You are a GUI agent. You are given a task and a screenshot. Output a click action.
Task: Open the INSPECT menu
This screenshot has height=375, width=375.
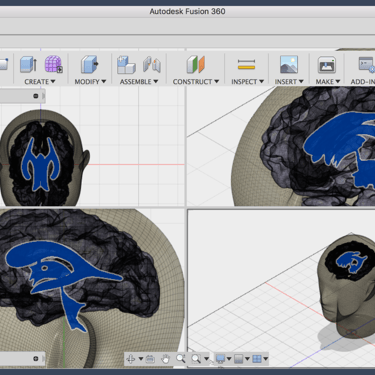point(247,82)
